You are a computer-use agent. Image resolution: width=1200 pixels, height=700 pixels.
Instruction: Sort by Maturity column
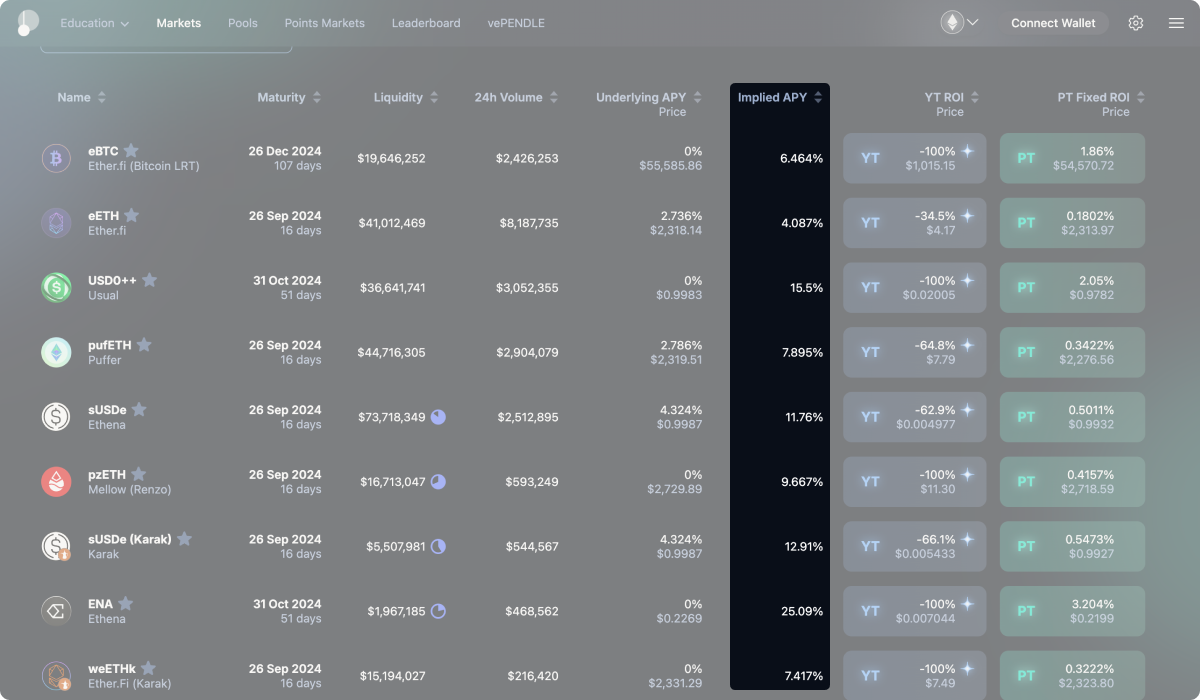coord(289,97)
